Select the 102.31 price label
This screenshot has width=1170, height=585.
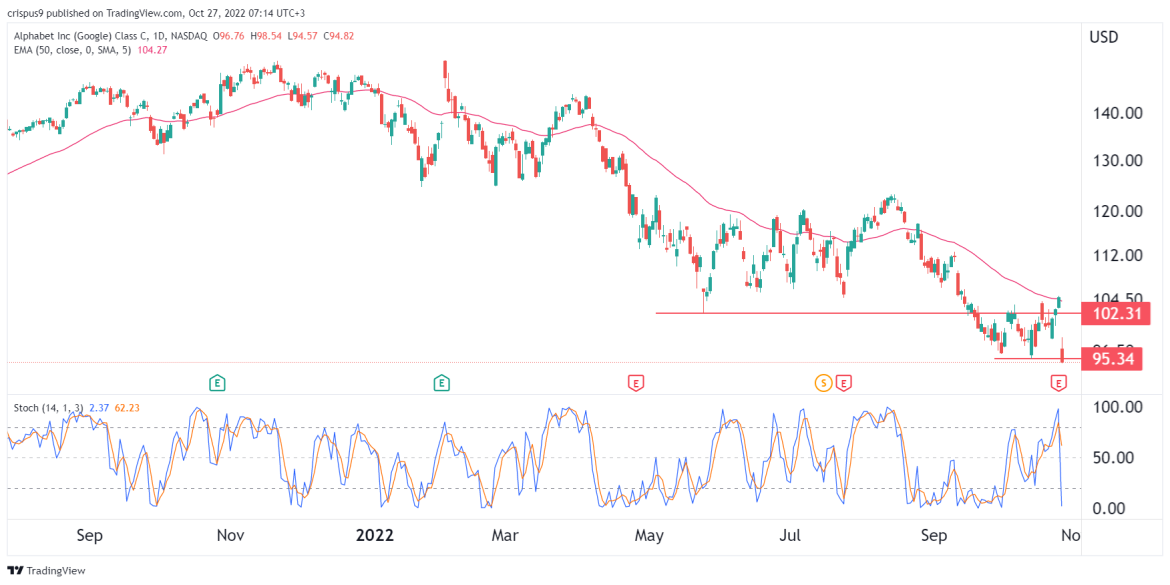tap(1117, 314)
